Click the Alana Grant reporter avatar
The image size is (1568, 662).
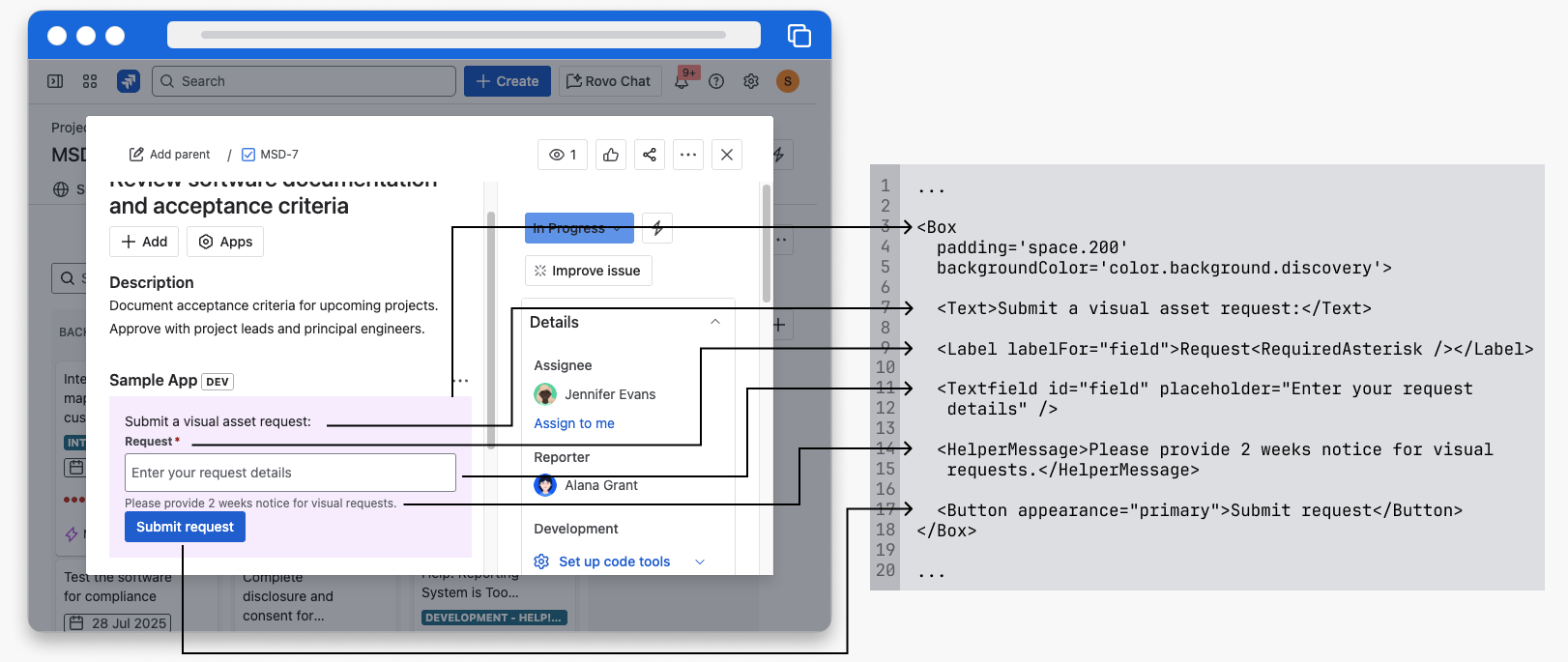point(545,485)
